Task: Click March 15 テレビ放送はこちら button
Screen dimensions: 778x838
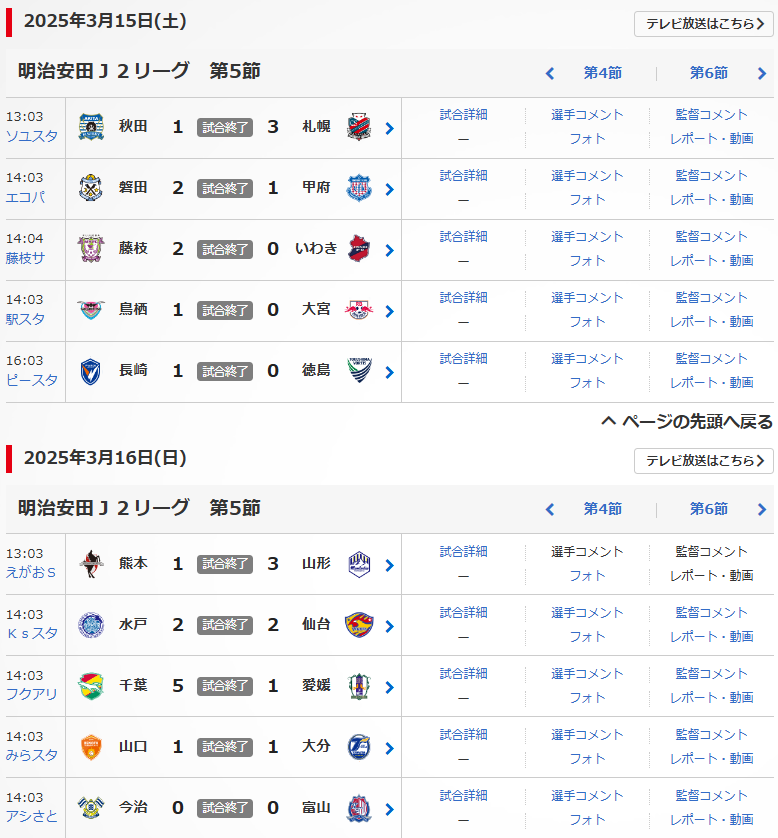Action: pyautogui.click(x=704, y=24)
